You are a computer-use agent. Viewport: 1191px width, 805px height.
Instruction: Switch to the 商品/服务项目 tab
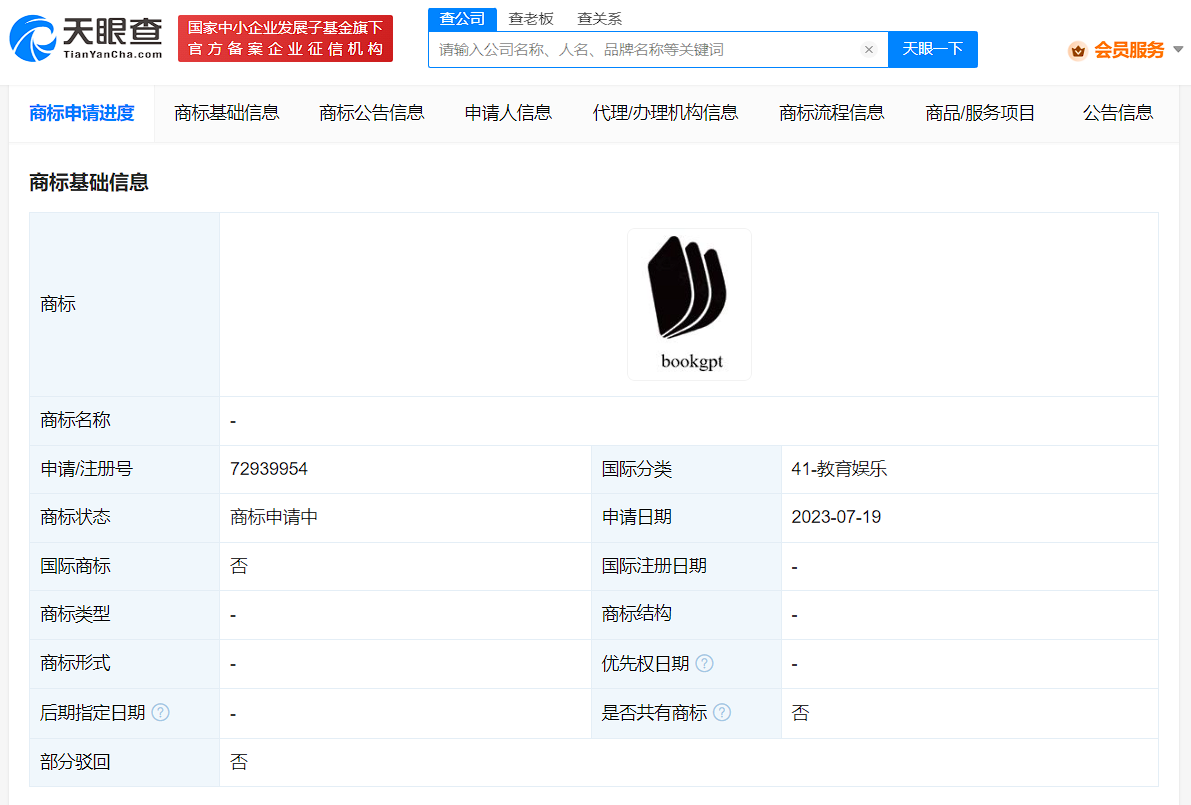981,113
